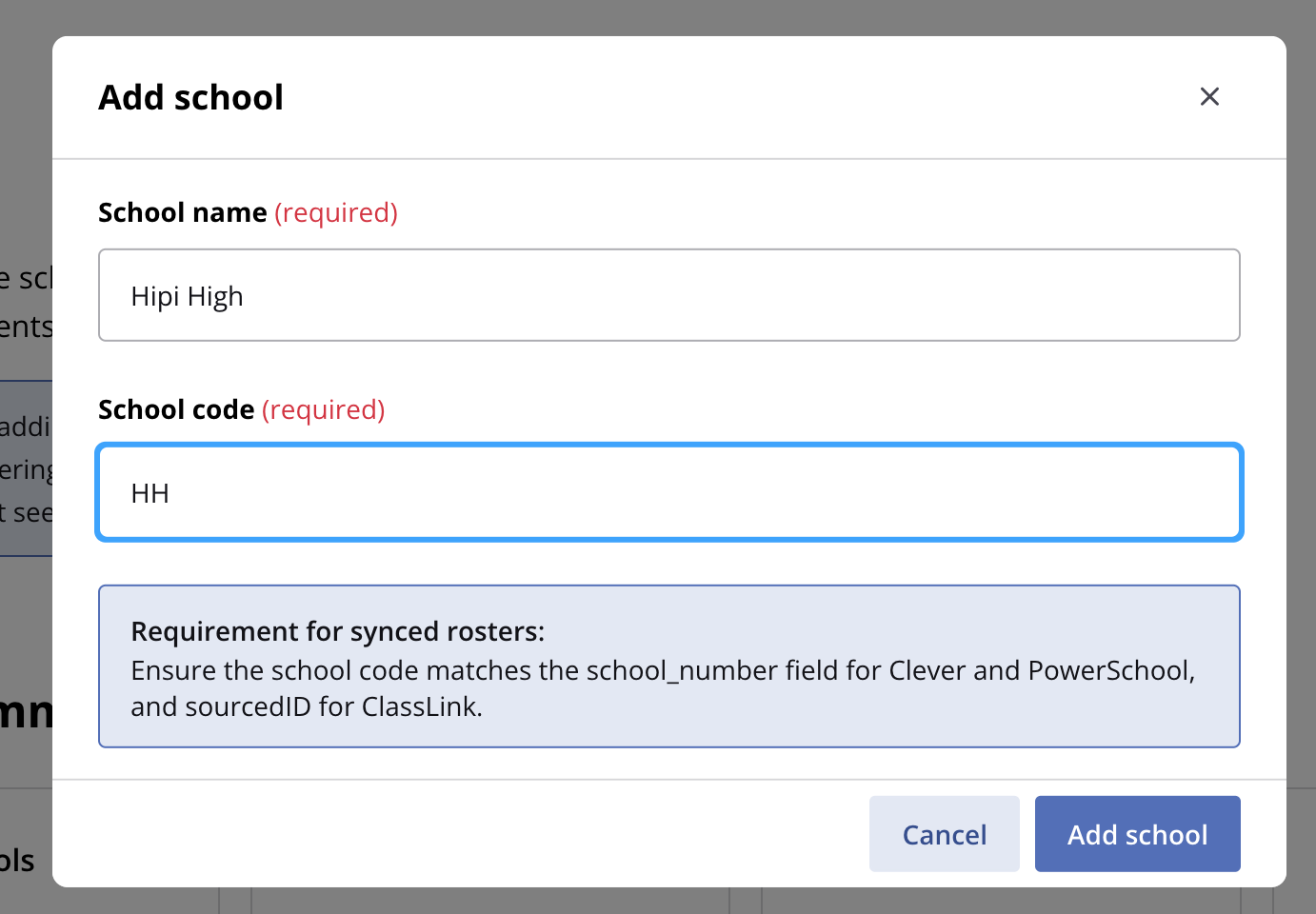This screenshot has width=1316, height=914.
Task: Click empty area right of 'HH' in code field
Action: 705,493
